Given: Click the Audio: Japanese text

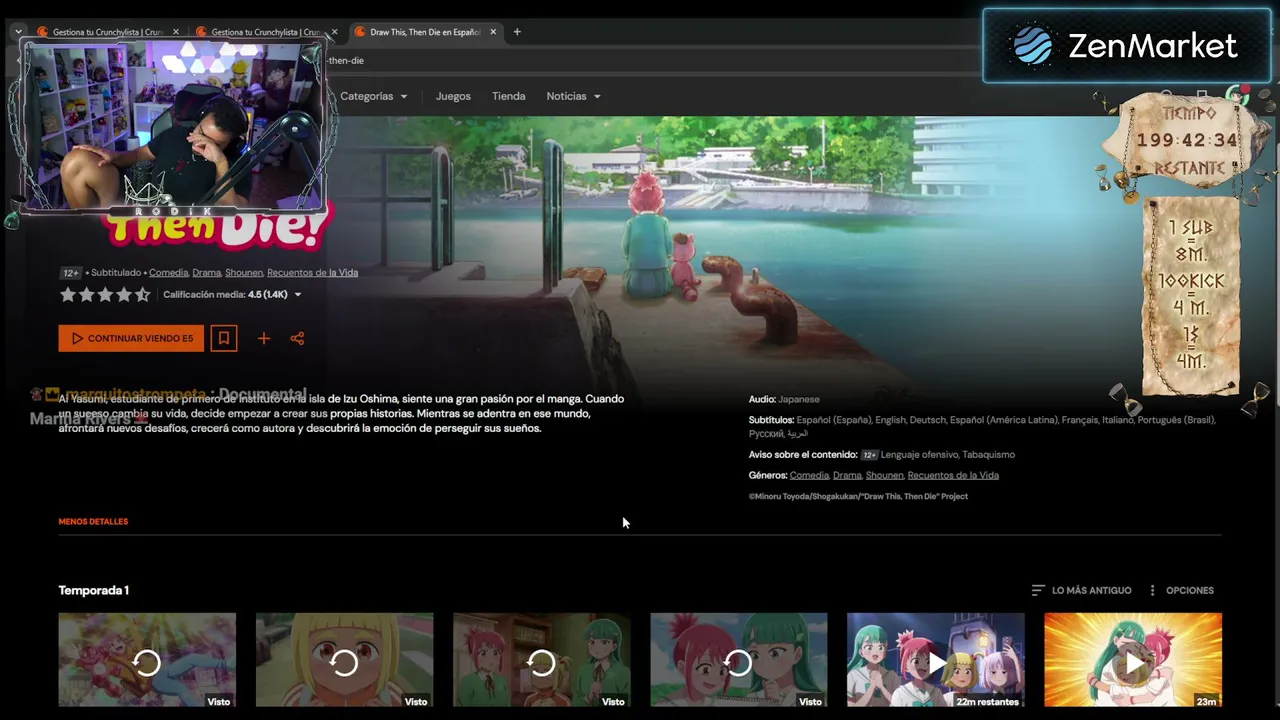Looking at the screenshot, I should coord(784,399).
